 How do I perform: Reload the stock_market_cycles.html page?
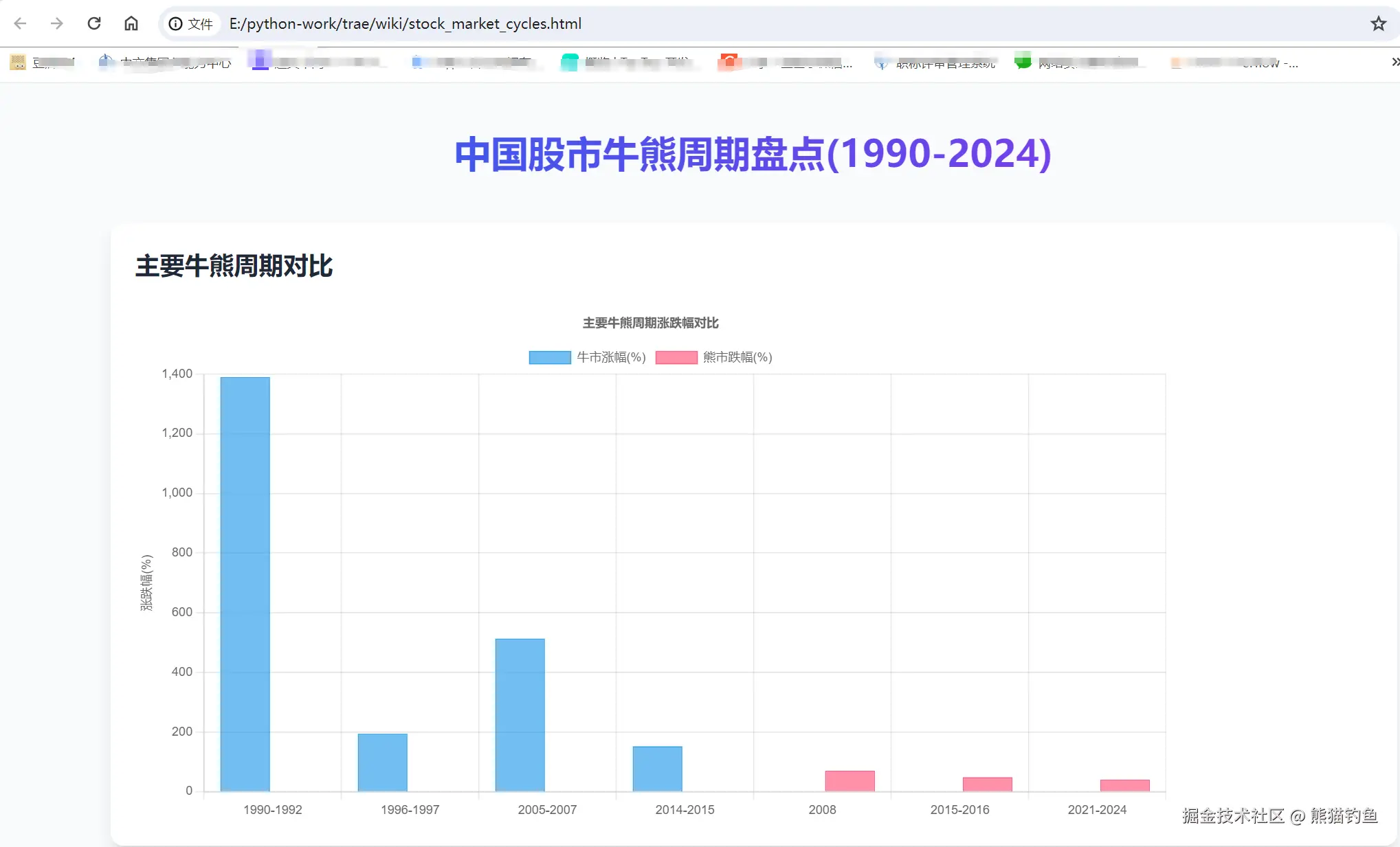pos(94,23)
